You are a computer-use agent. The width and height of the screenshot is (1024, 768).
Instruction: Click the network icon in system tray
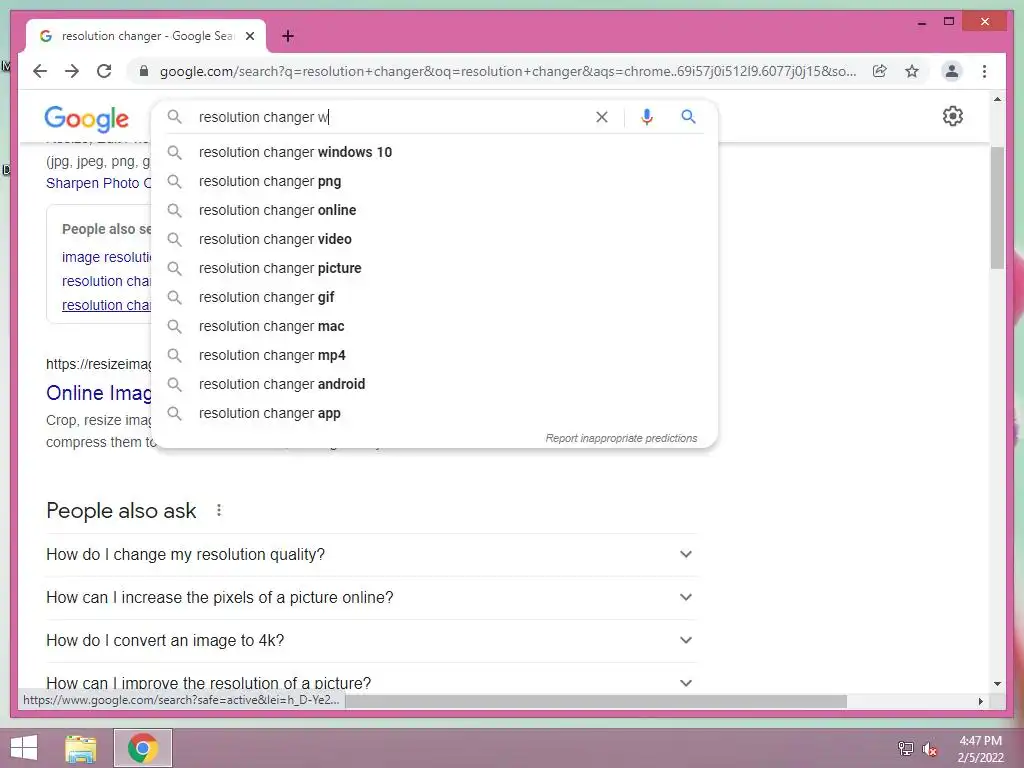pyautogui.click(x=906, y=748)
